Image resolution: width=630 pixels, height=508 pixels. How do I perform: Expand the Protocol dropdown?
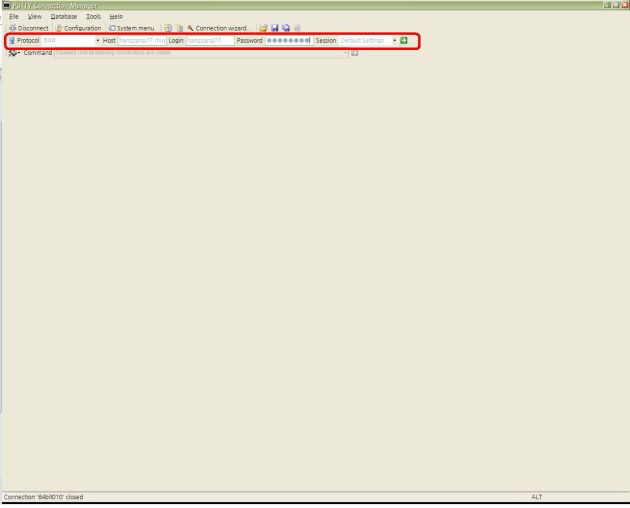pyautogui.click(x=97, y=40)
